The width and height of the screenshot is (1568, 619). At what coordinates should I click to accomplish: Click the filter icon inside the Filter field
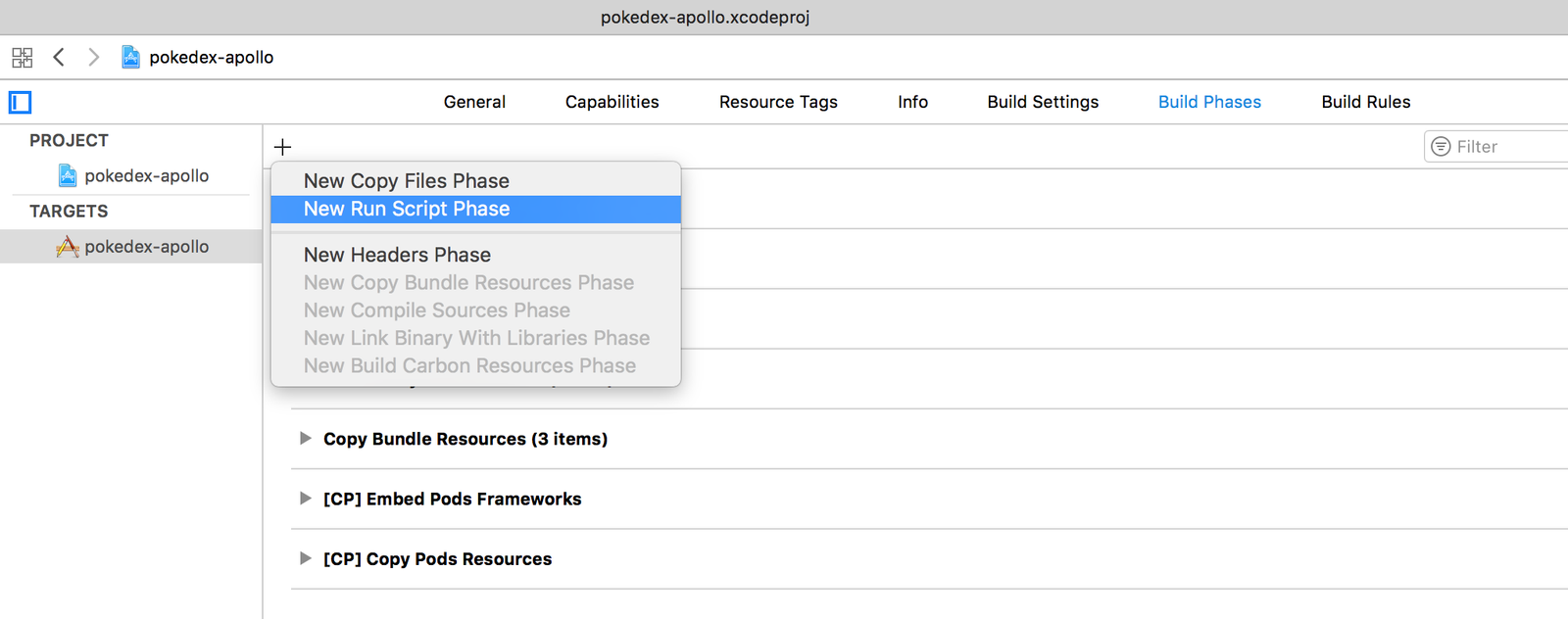click(1441, 145)
